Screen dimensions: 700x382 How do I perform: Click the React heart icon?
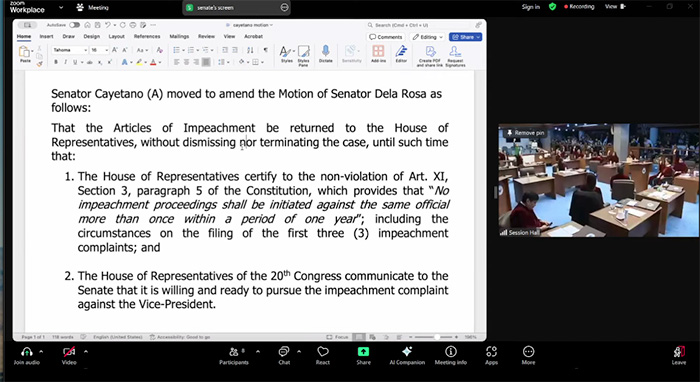click(x=323, y=356)
